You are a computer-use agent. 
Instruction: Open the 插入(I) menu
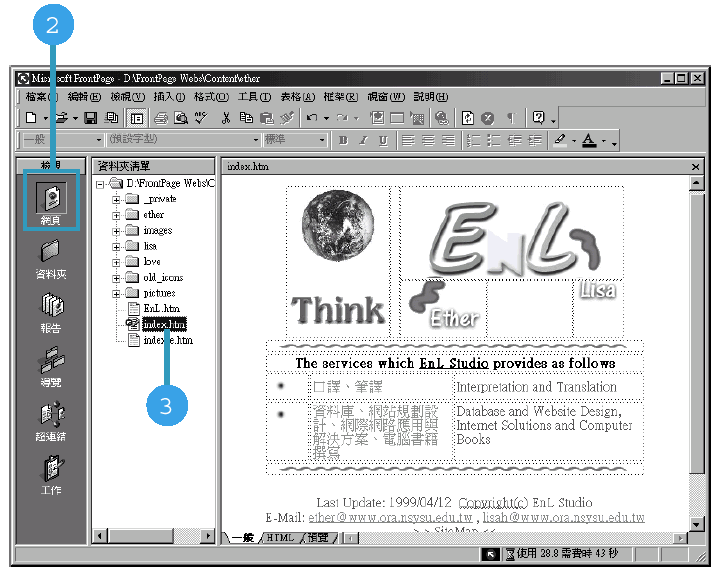(x=169, y=97)
